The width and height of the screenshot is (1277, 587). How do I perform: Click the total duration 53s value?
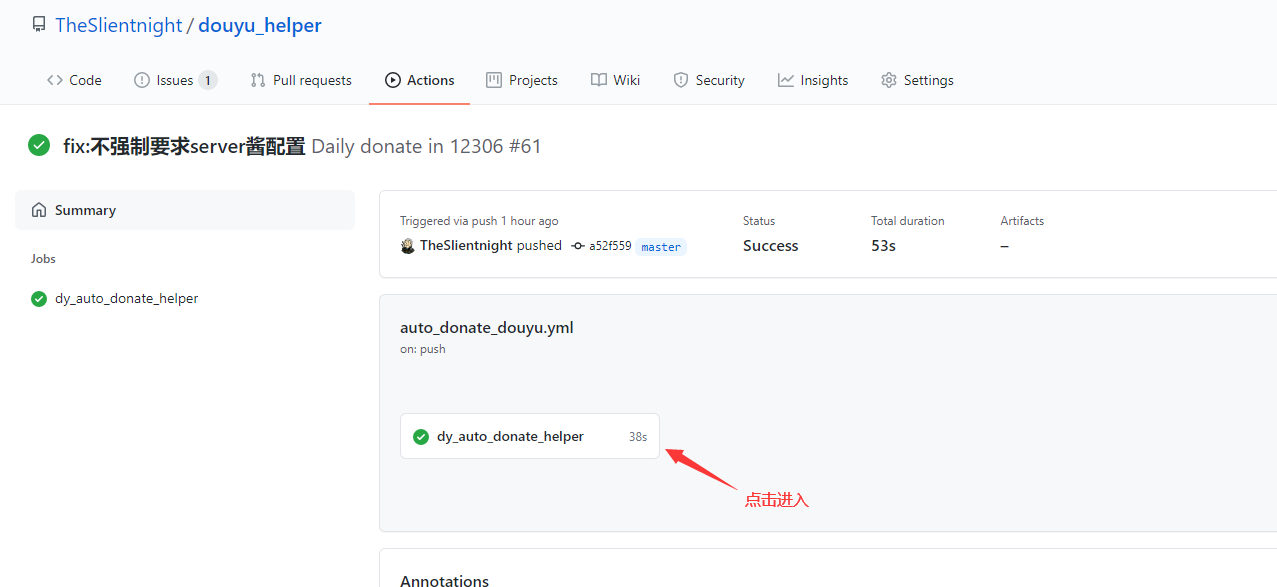[x=883, y=246]
